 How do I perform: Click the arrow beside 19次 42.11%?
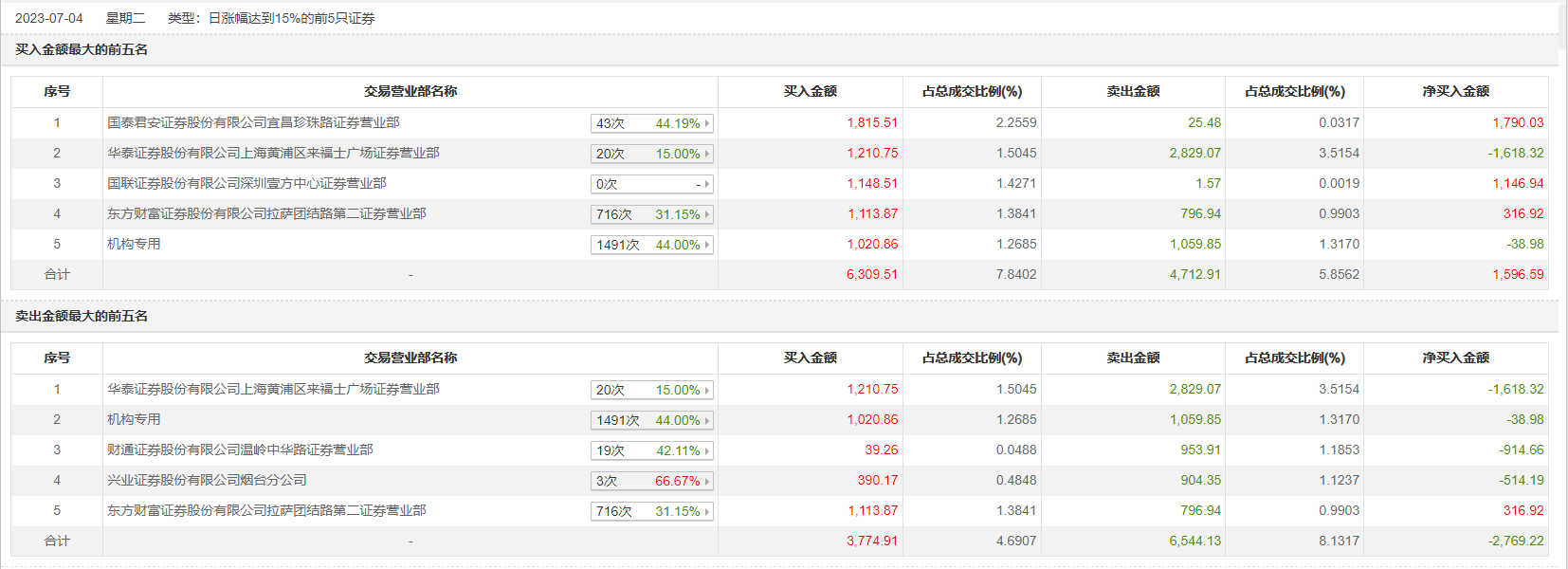707,450
